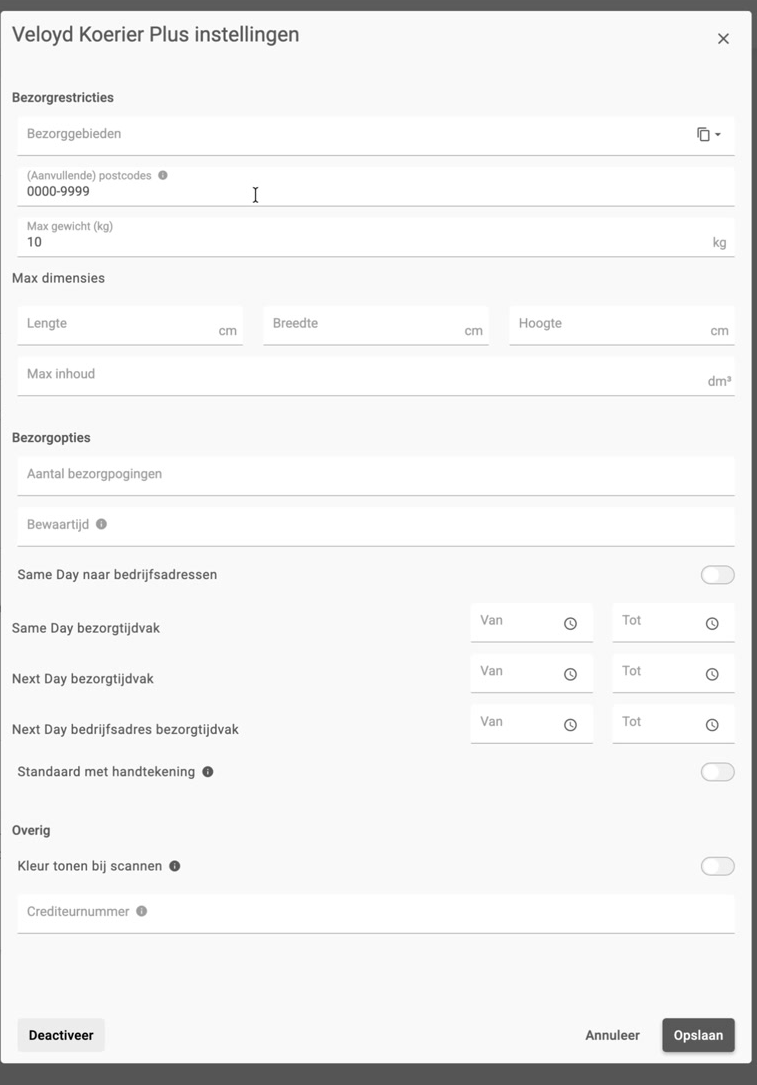Focus the Breedte input field
The width and height of the screenshot is (757, 1085).
[376, 325]
